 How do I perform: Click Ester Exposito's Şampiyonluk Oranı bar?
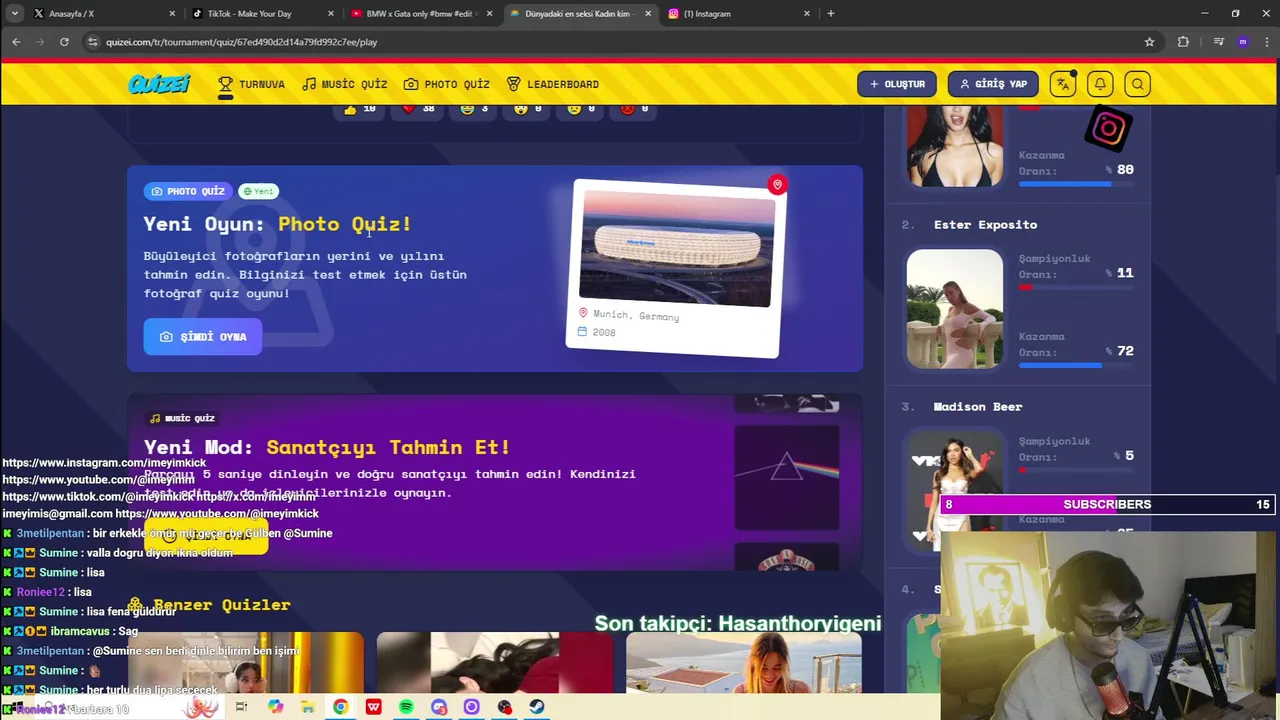tap(1076, 287)
